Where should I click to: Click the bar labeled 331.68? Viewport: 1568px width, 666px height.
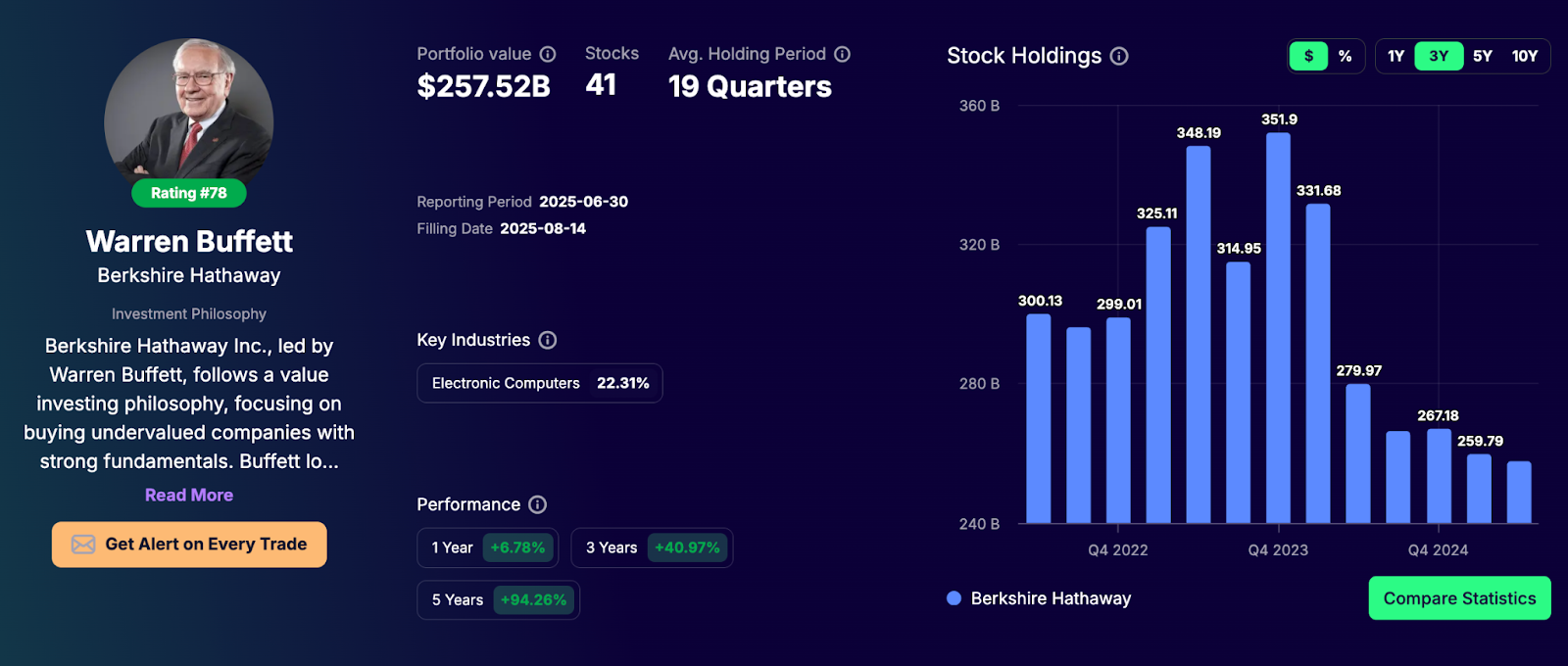tap(1318, 363)
